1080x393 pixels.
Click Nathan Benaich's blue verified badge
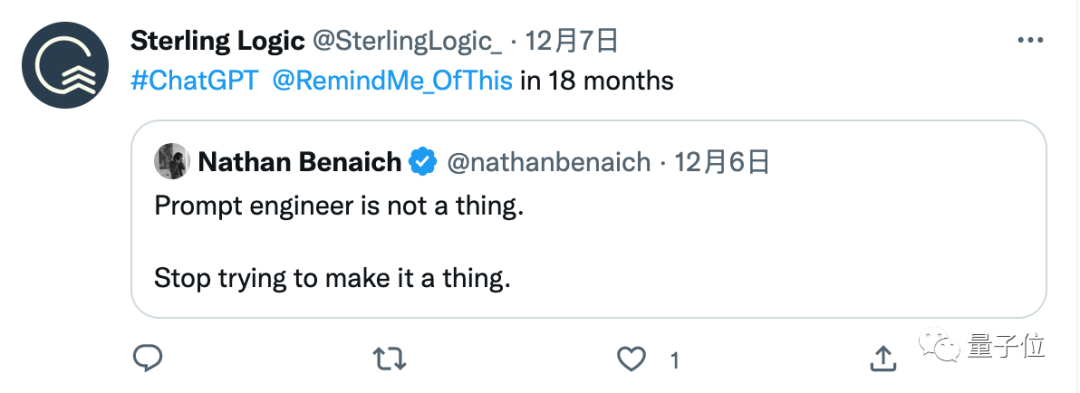tap(422, 163)
